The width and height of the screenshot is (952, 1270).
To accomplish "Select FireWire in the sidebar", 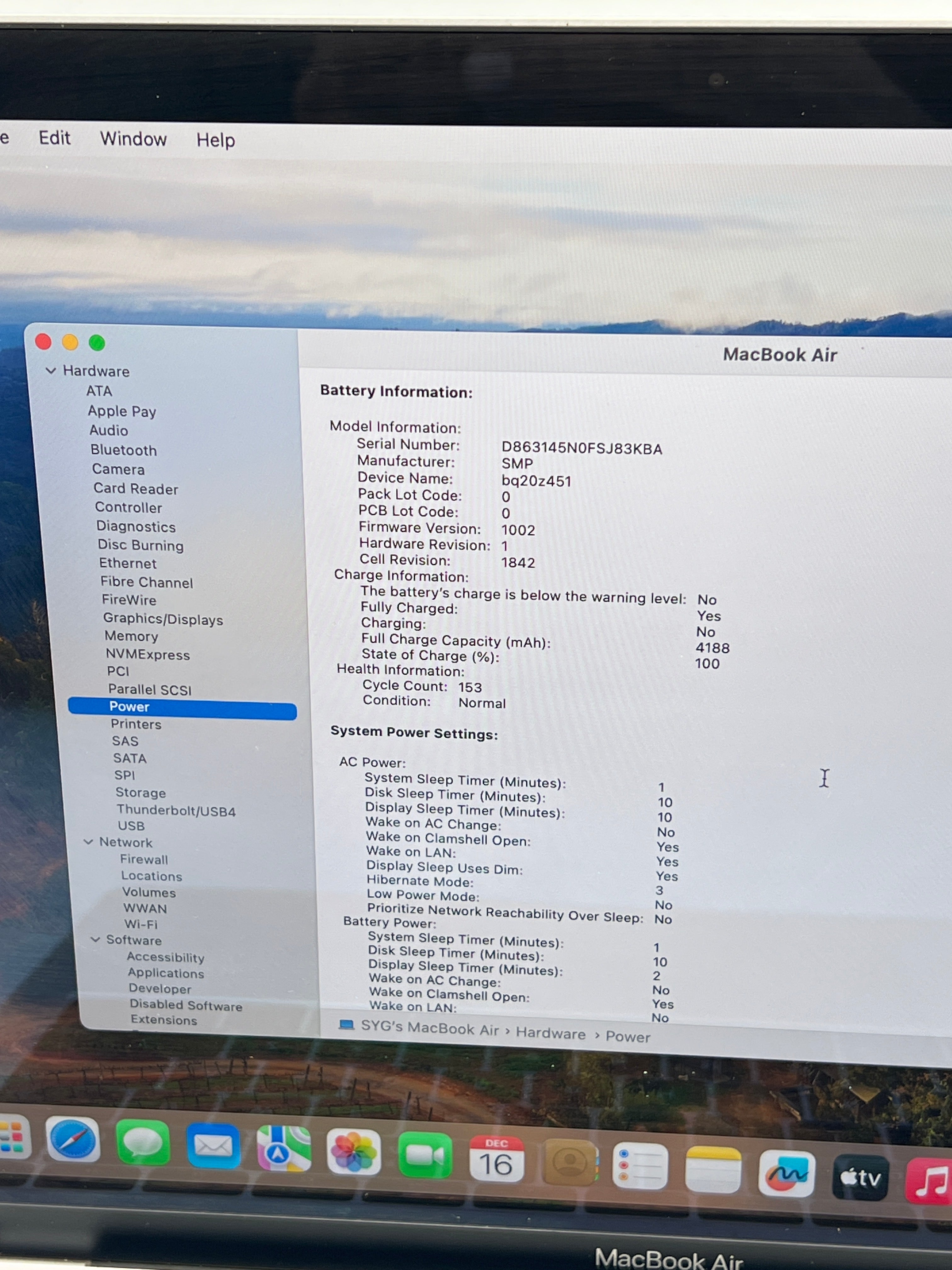I will coord(129,600).
